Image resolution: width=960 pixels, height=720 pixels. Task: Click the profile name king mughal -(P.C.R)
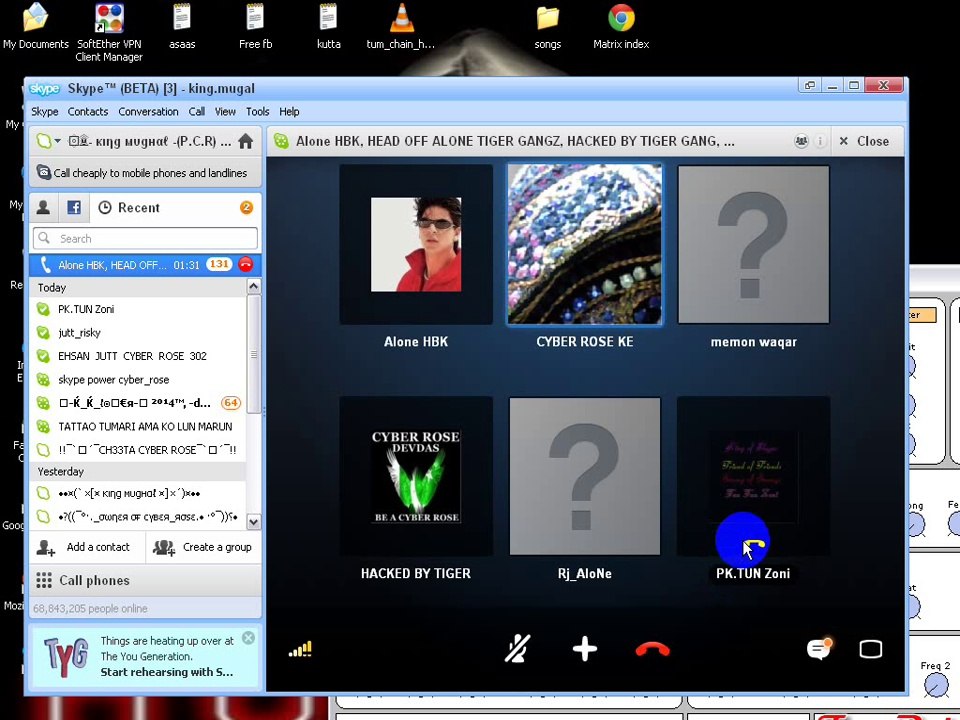click(150, 141)
